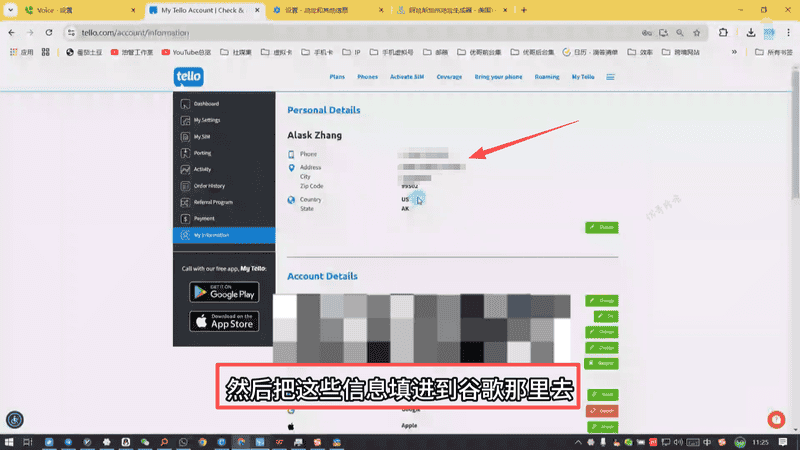
Task: Open the 邮箱 bookmark folder
Action: [435, 52]
